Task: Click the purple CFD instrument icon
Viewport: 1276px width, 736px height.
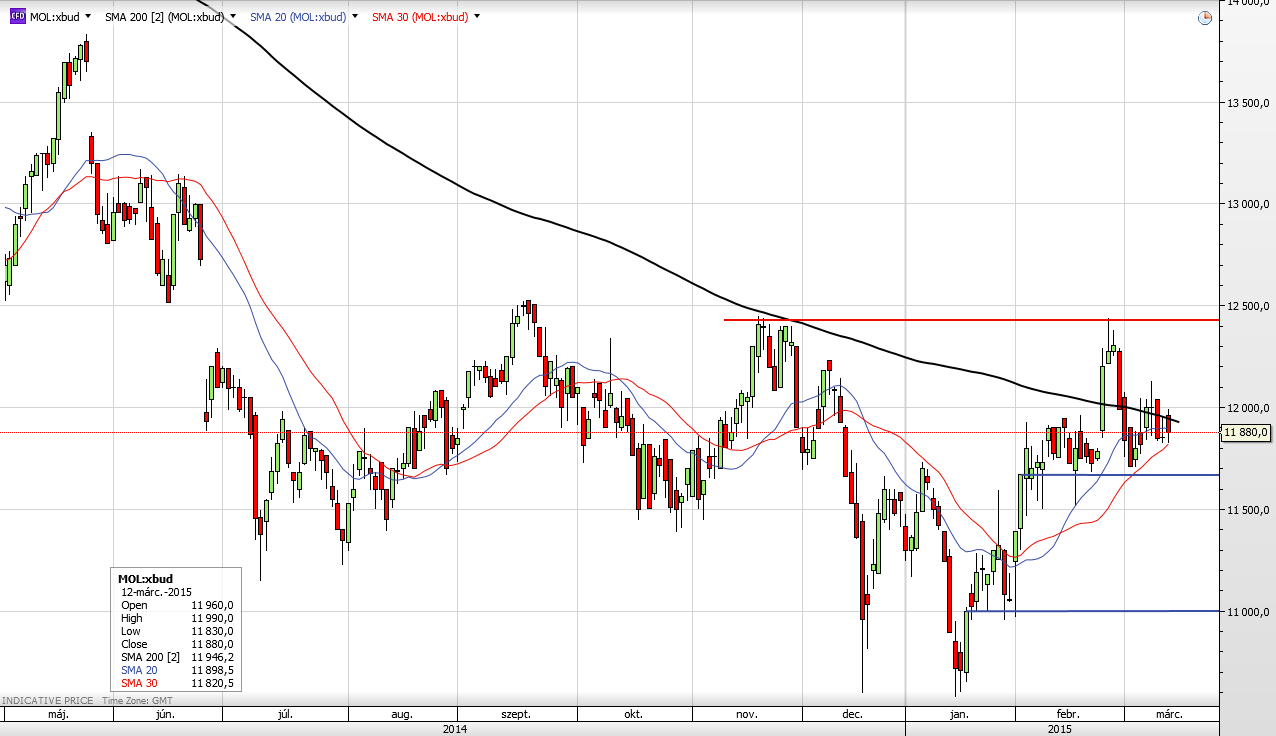Action: point(17,17)
